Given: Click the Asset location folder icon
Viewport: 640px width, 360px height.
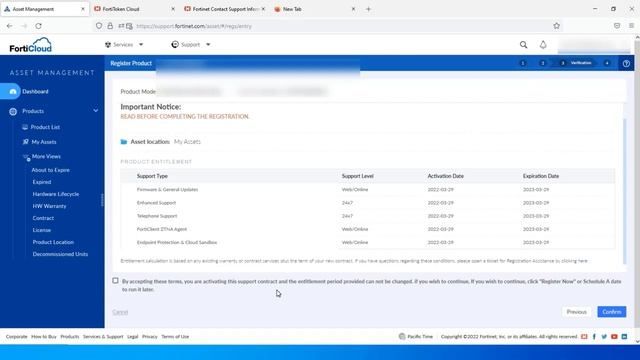Looking at the screenshot, I should pos(124,142).
